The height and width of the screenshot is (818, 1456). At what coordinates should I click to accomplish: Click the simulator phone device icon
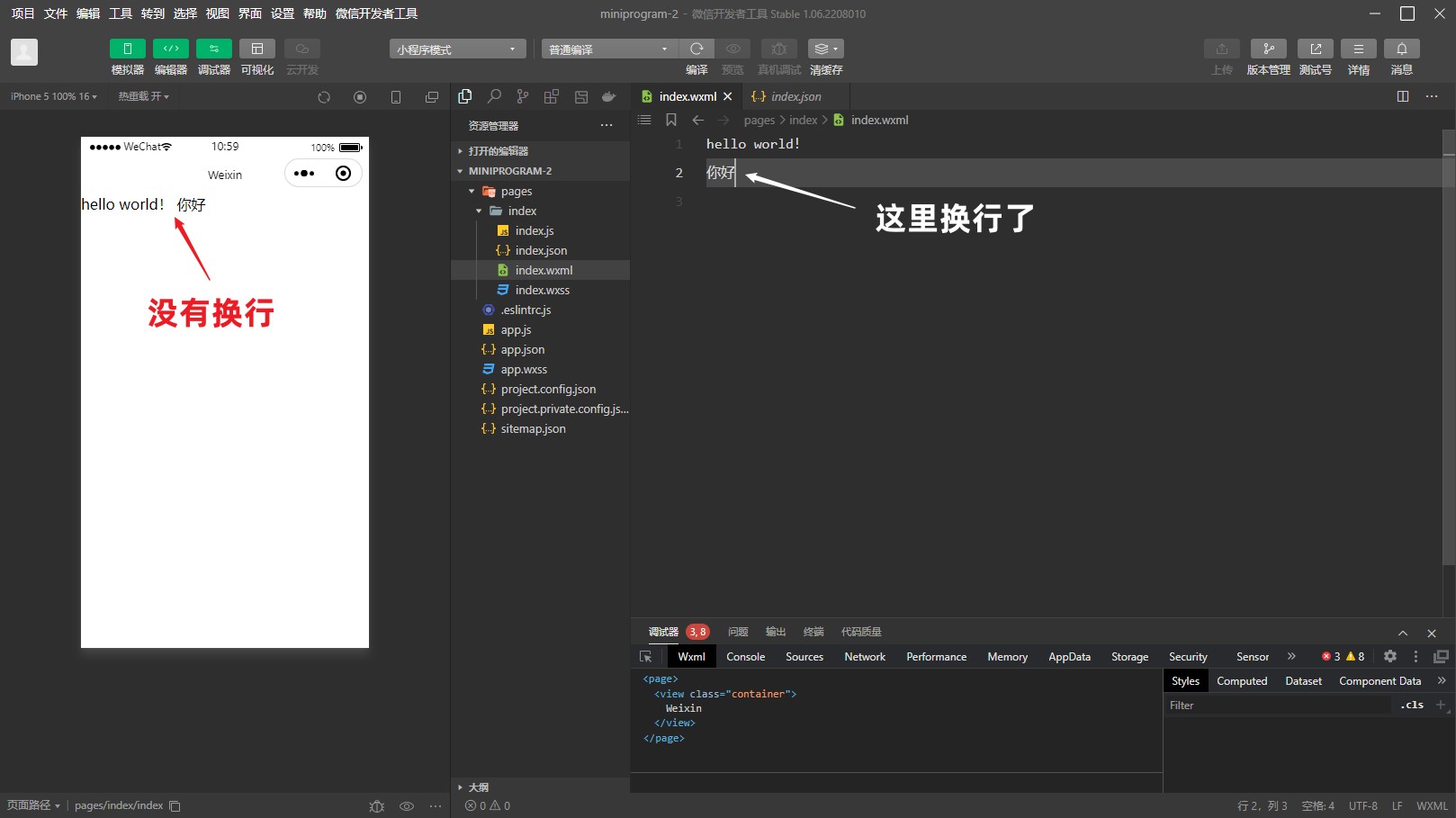[x=396, y=97]
